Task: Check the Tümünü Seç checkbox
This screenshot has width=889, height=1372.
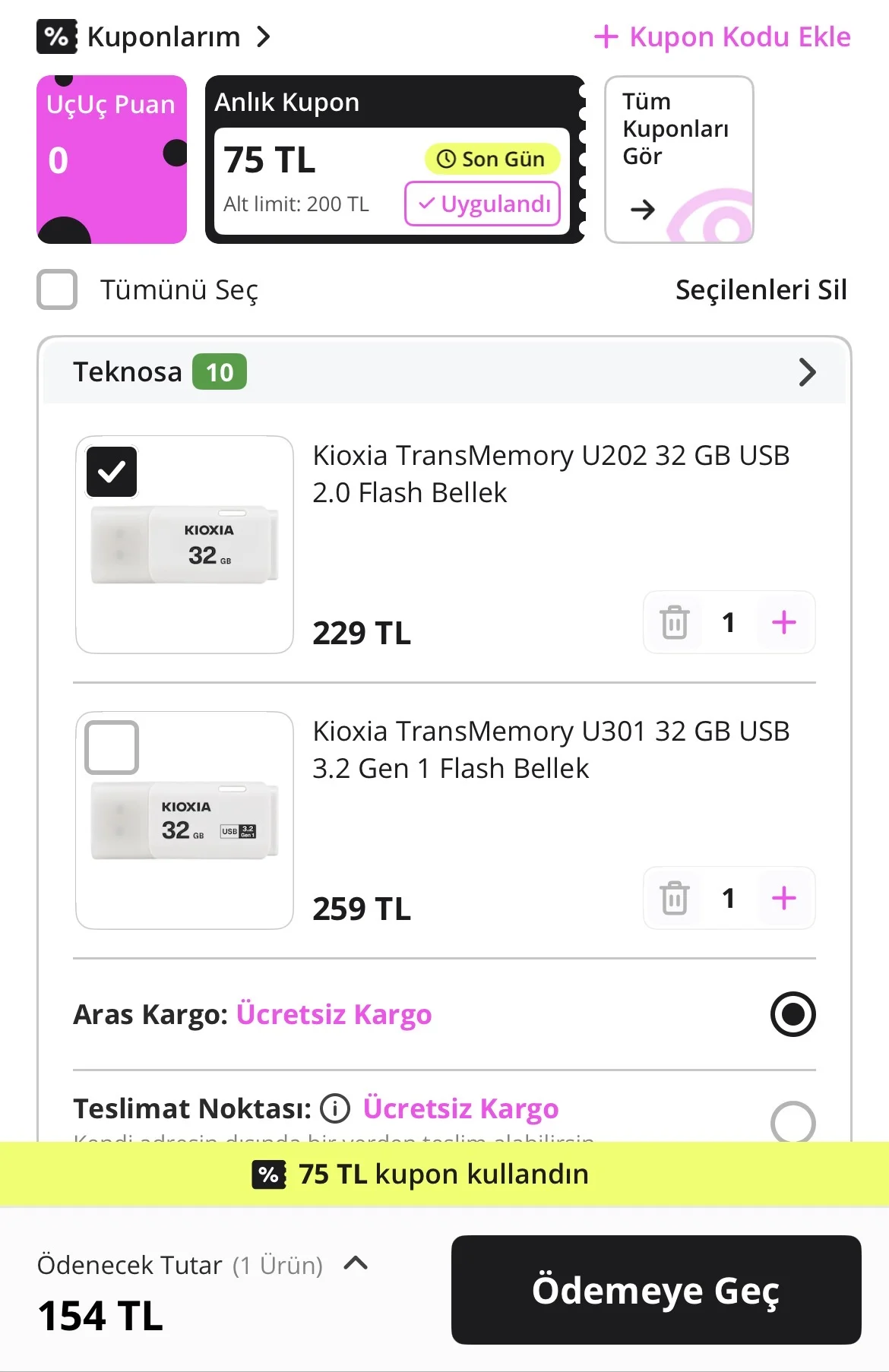Action: (57, 289)
